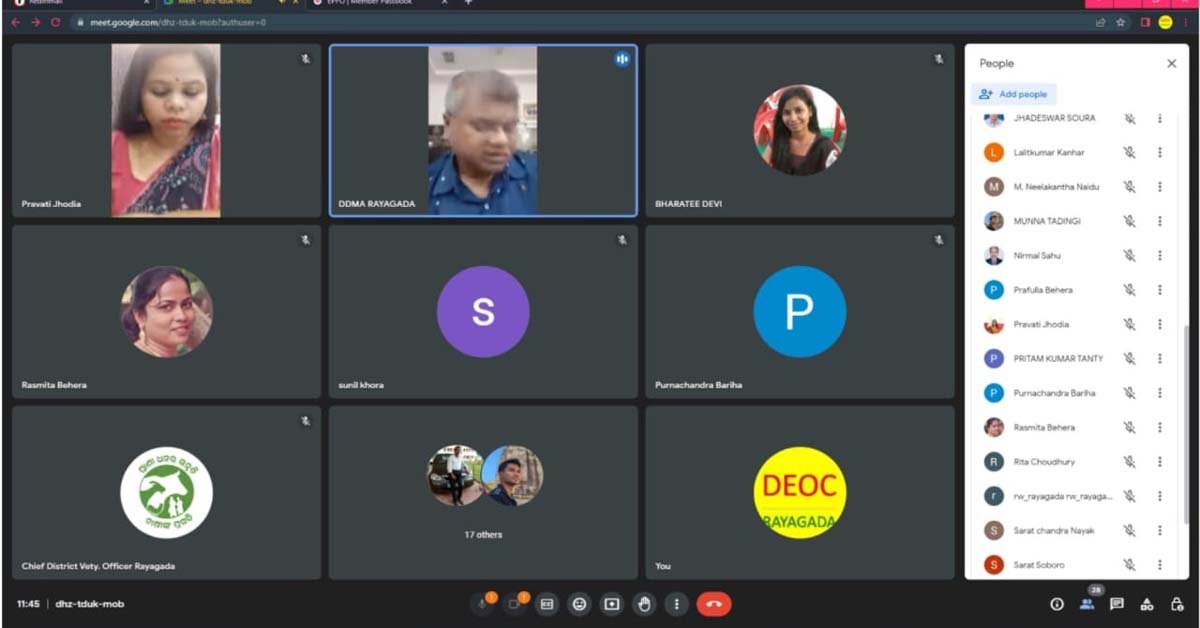The width and height of the screenshot is (1200, 628).
Task: Open the three-dot more options in call bar
Action: (x=677, y=604)
